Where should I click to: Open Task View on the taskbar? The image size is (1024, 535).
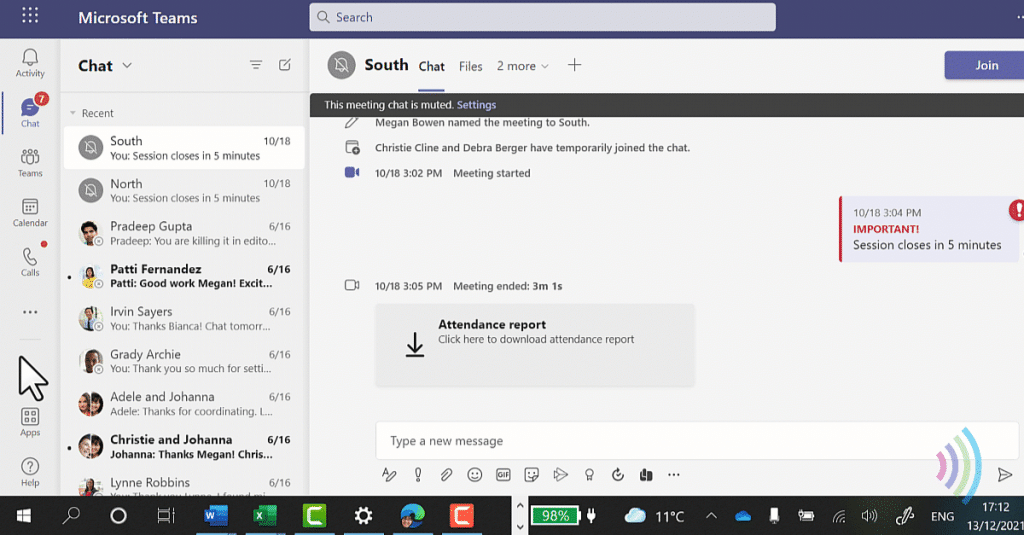pos(167,516)
